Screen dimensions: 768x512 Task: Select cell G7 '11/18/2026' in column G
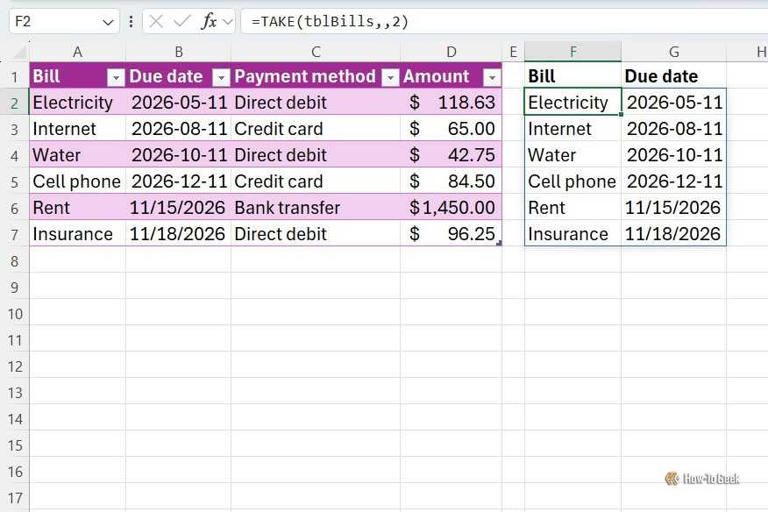(674, 234)
